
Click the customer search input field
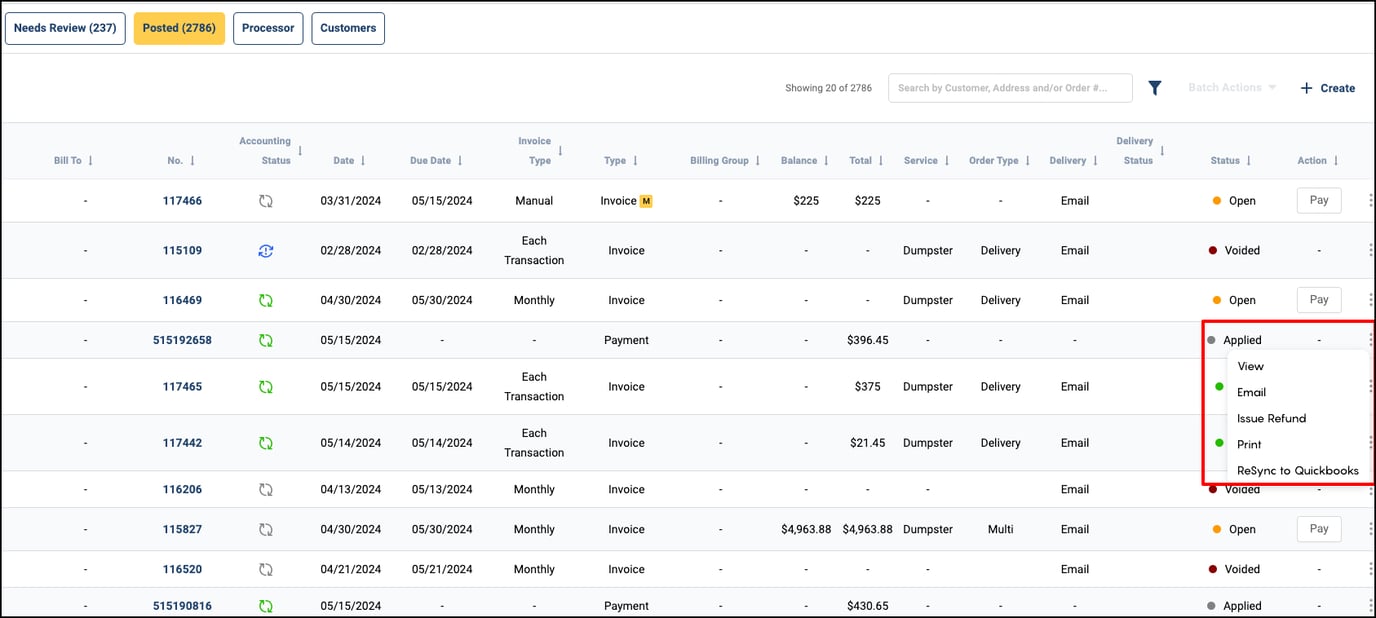tap(1009, 88)
